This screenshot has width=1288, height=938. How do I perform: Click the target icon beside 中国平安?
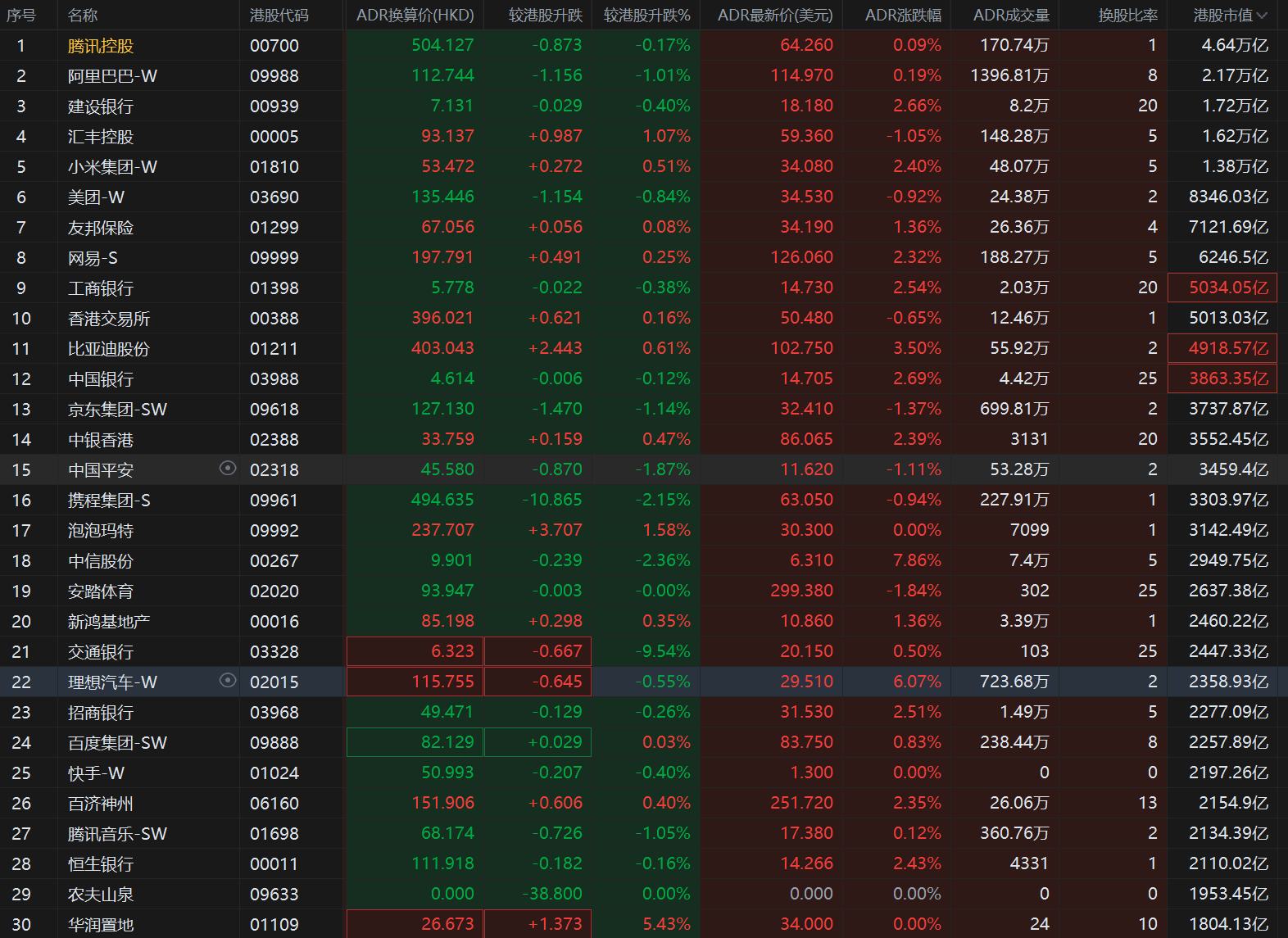(x=228, y=468)
